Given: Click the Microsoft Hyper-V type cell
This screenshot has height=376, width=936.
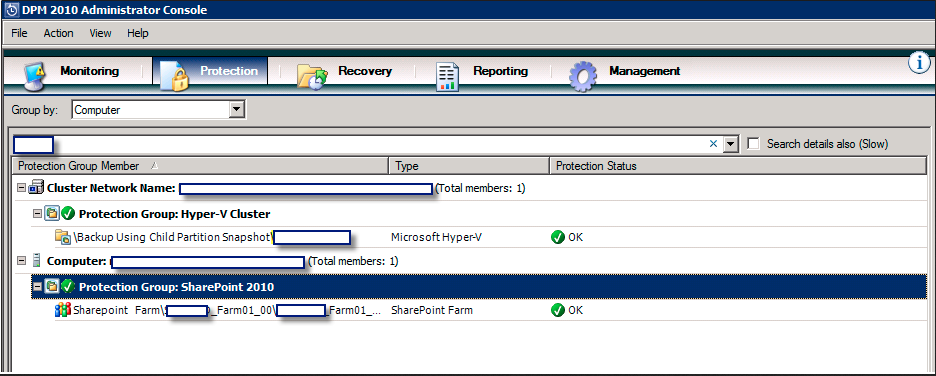Looking at the screenshot, I should point(436,238).
